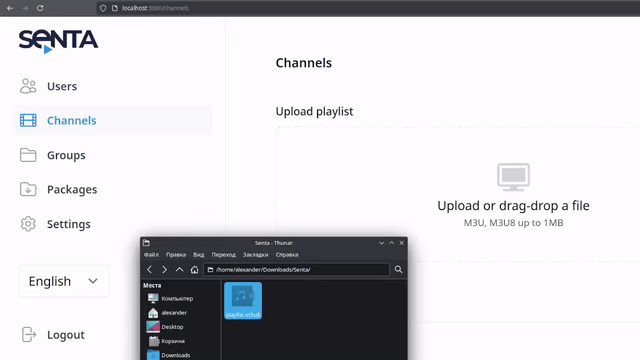Click the Thunar window title bar folder icon
Screen dimensions: 640x360
pyautogui.click(x=146, y=243)
